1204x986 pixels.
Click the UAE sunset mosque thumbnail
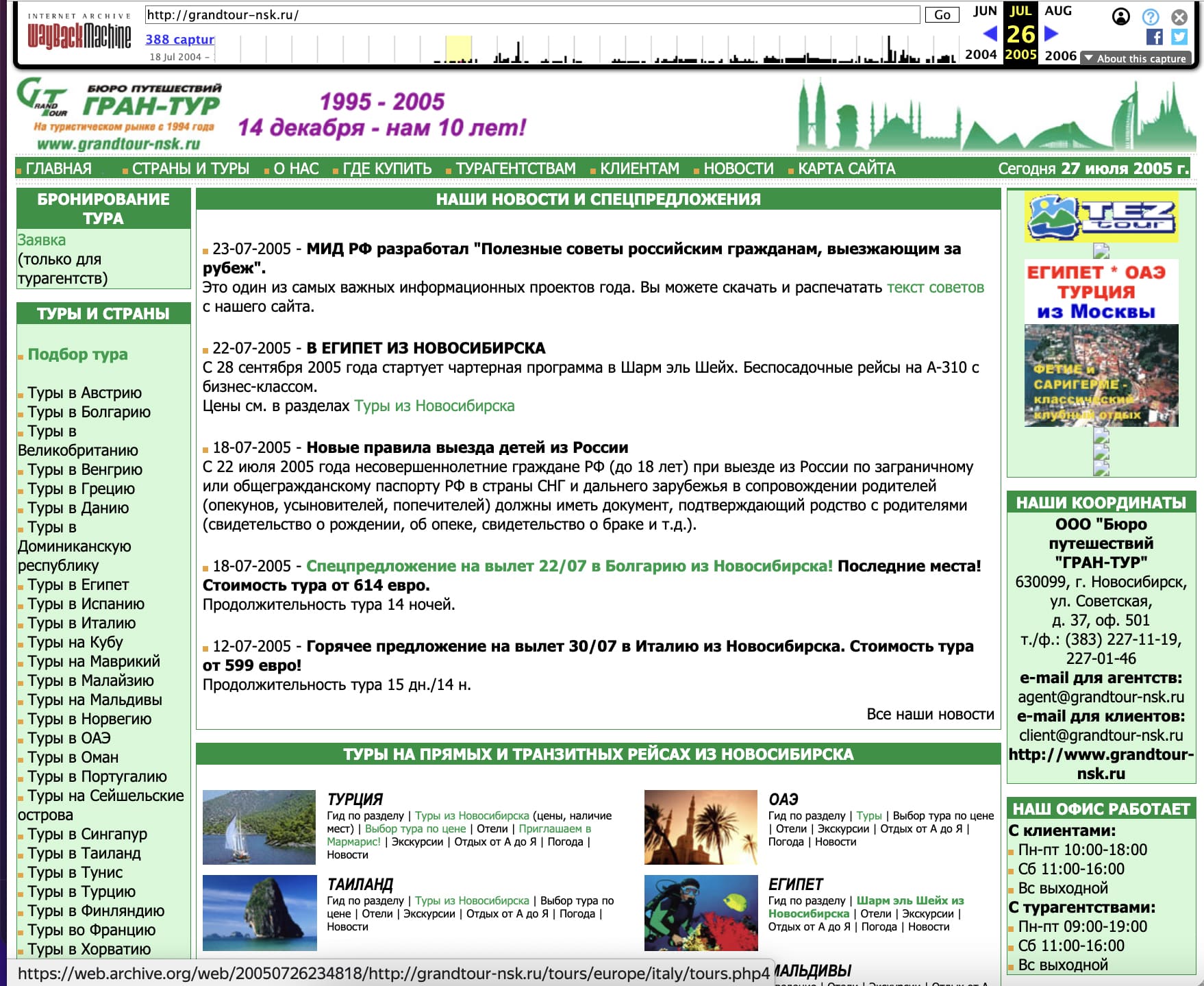click(x=701, y=827)
